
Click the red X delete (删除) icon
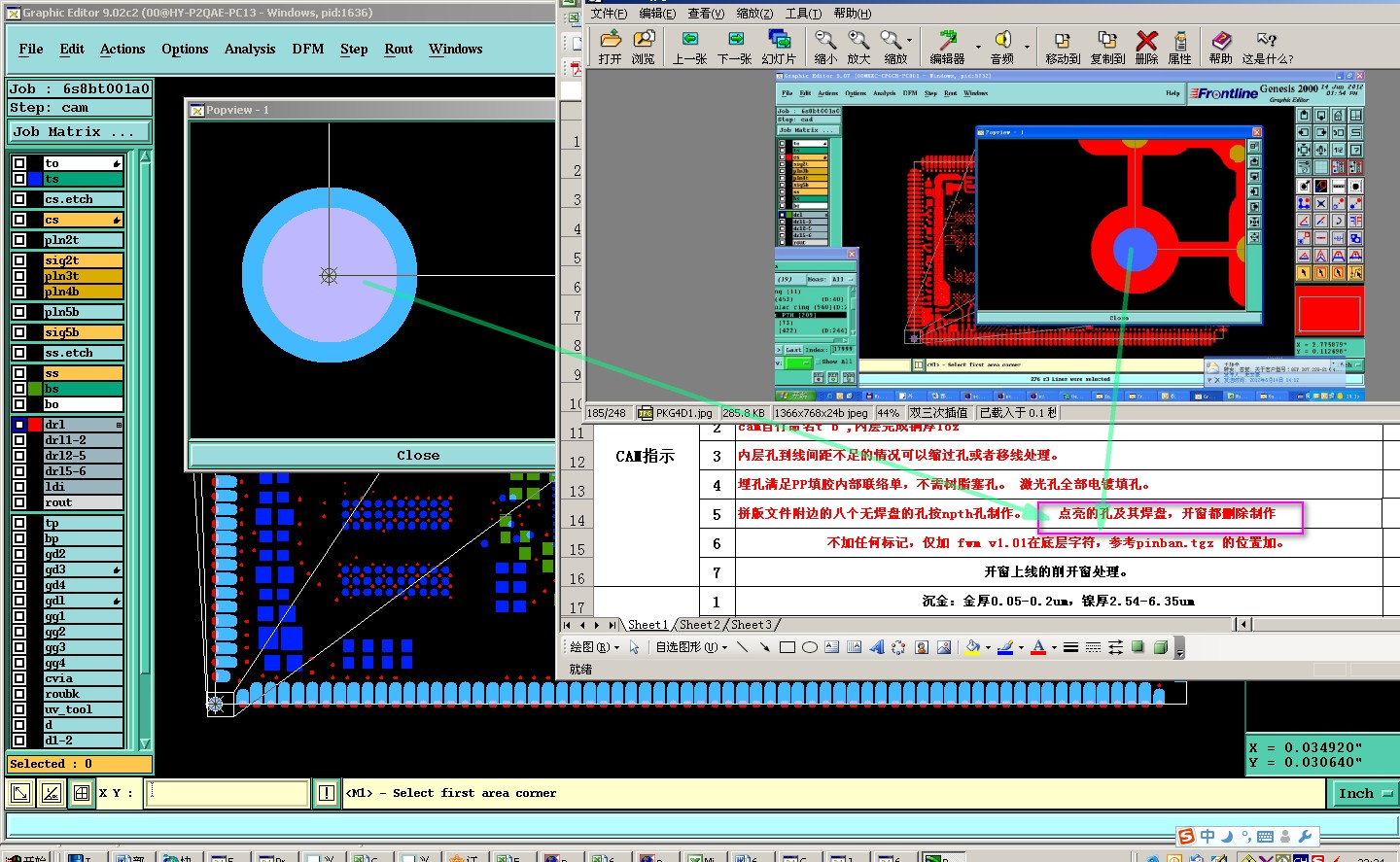[x=1147, y=39]
